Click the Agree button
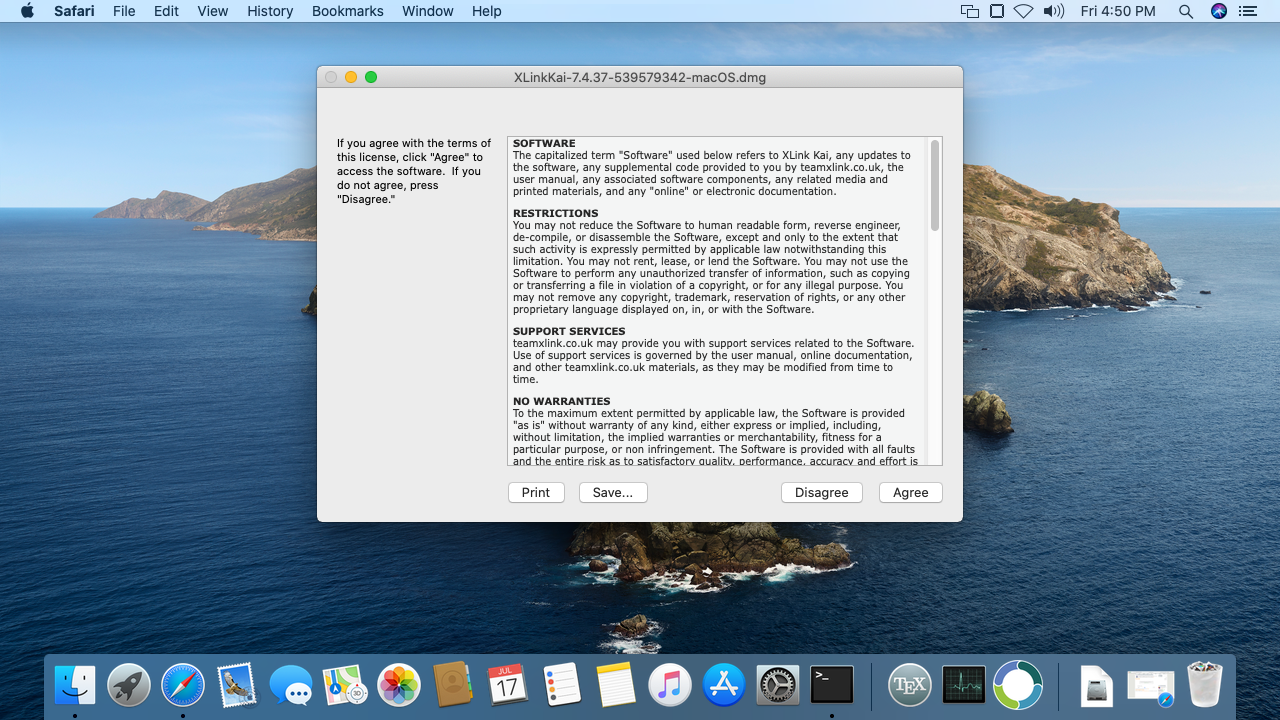Image resolution: width=1280 pixels, height=720 pixels. [x=910, y=492]
